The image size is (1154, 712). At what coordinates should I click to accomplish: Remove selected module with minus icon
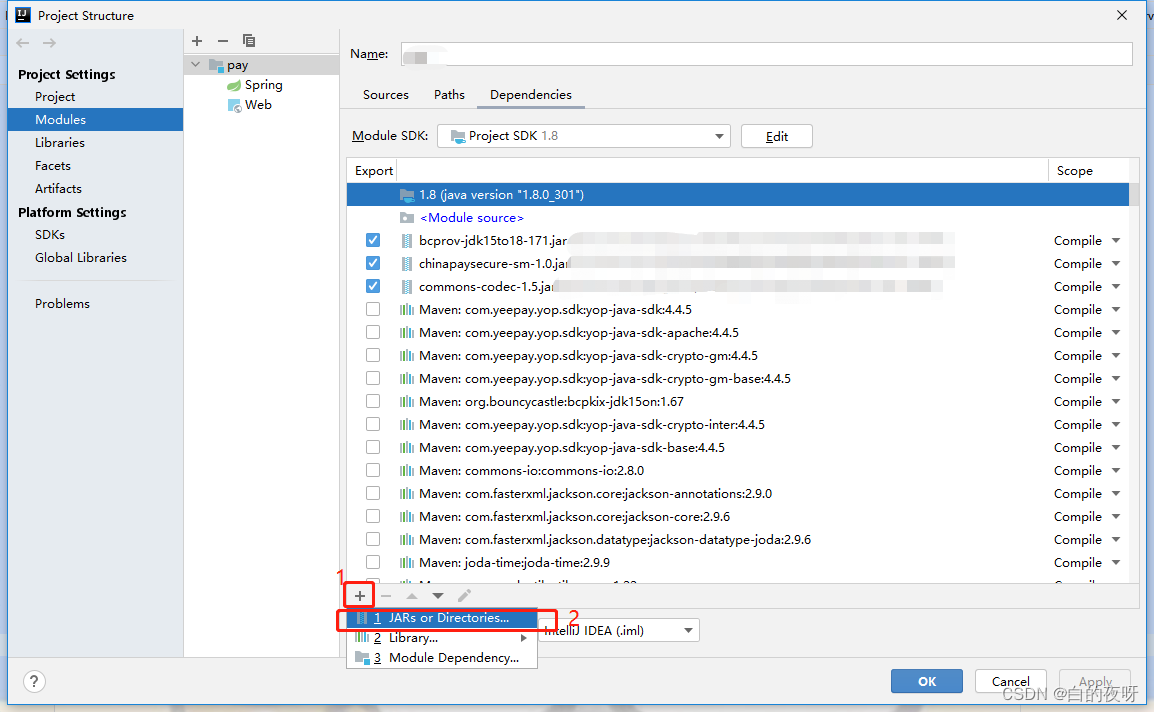[223, 40]
